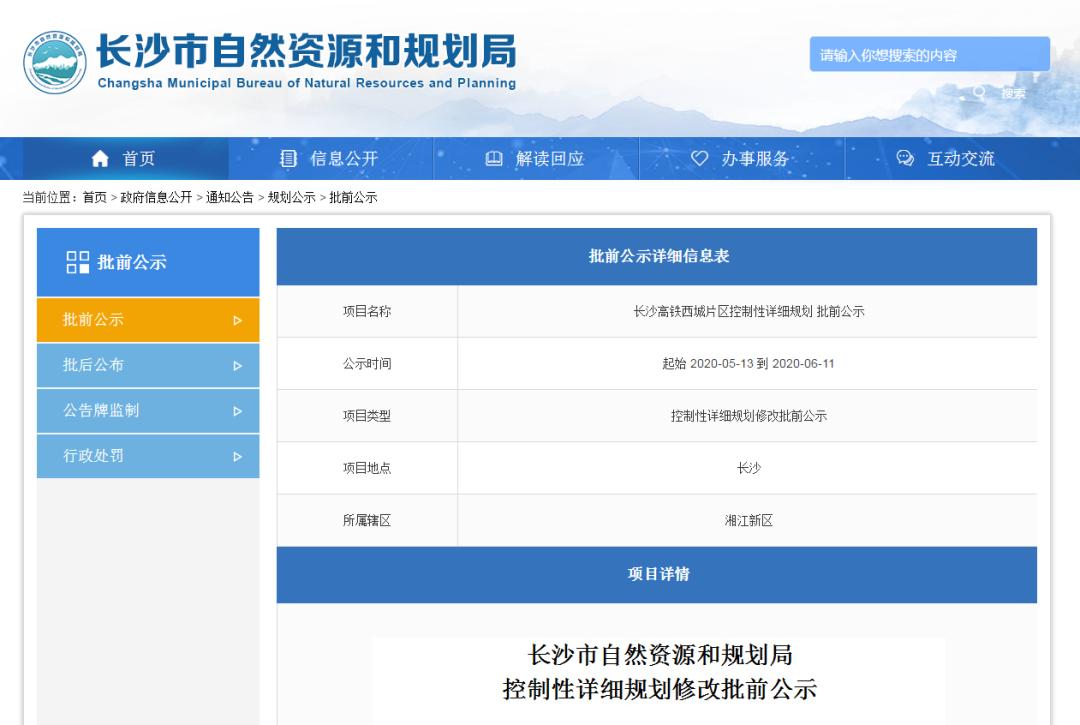Expand the 批前公示 sidebar arrow

237,321
